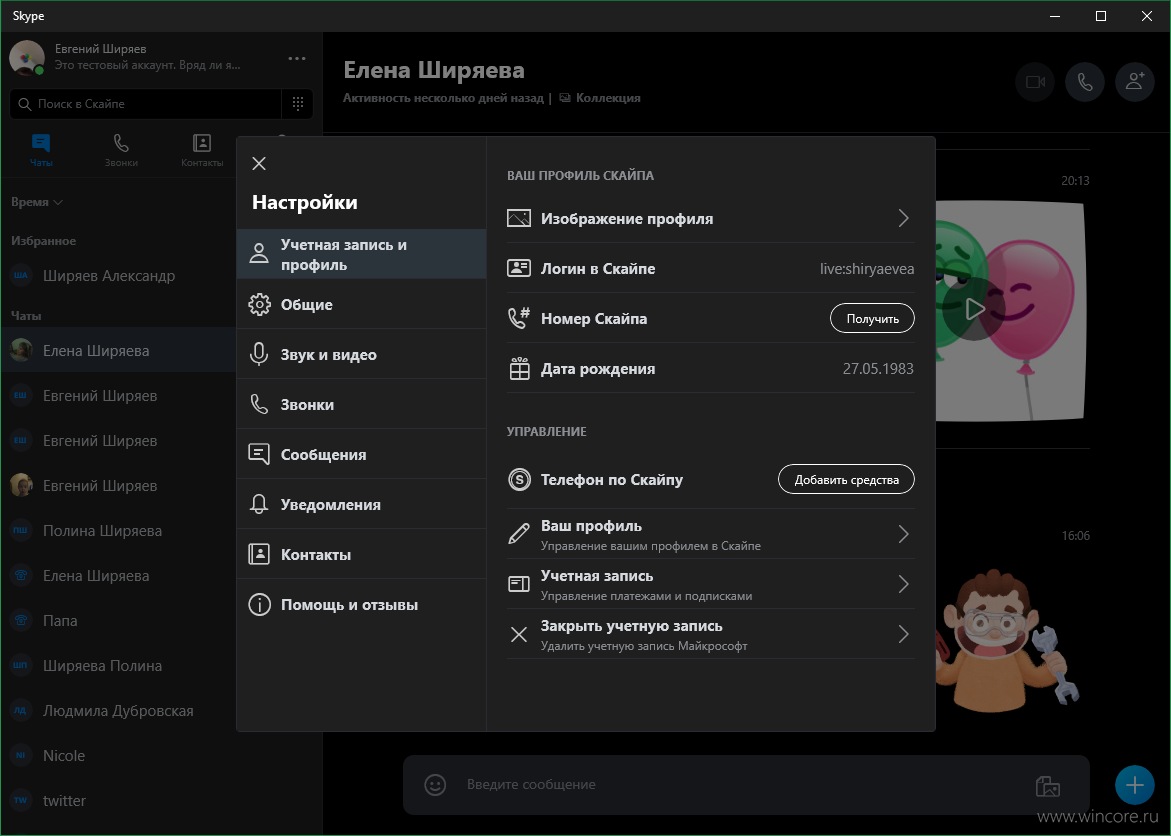This screenshot has height=836, width=1171.
Task: Open the More options ellipsis menu
Action: point(297,58)
